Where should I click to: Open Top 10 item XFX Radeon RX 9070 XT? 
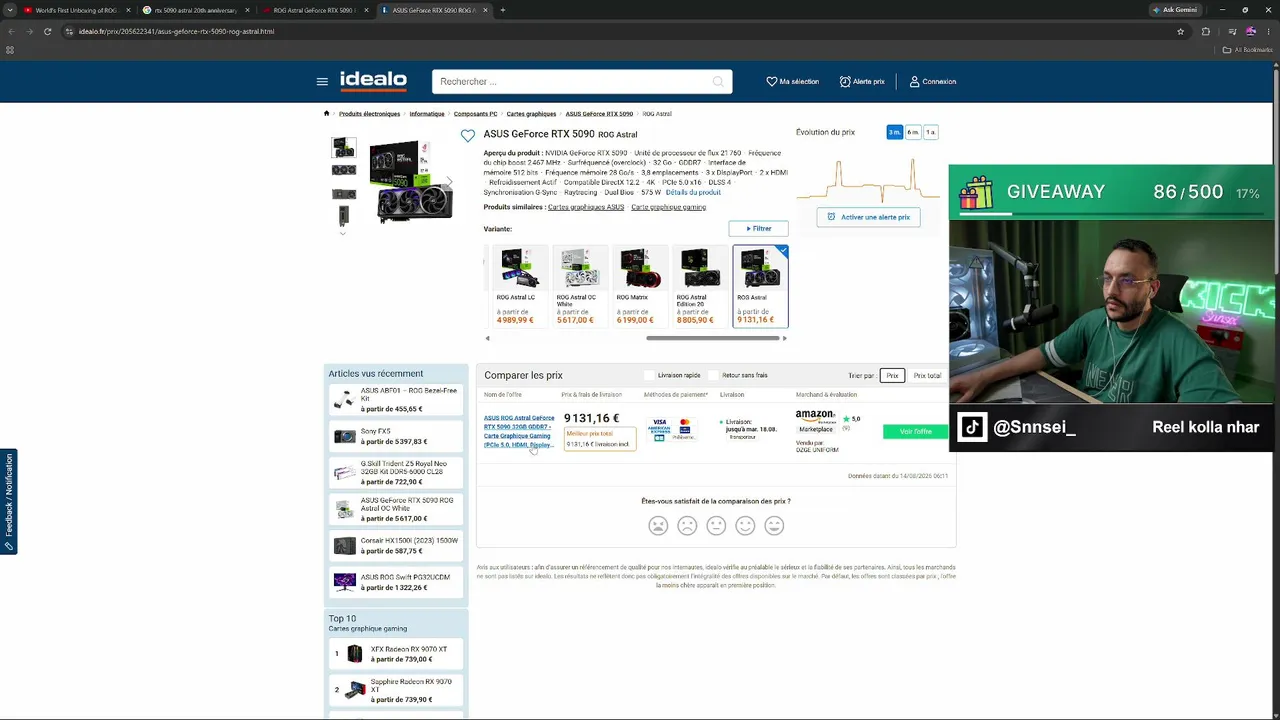click(x=396, y=654)
